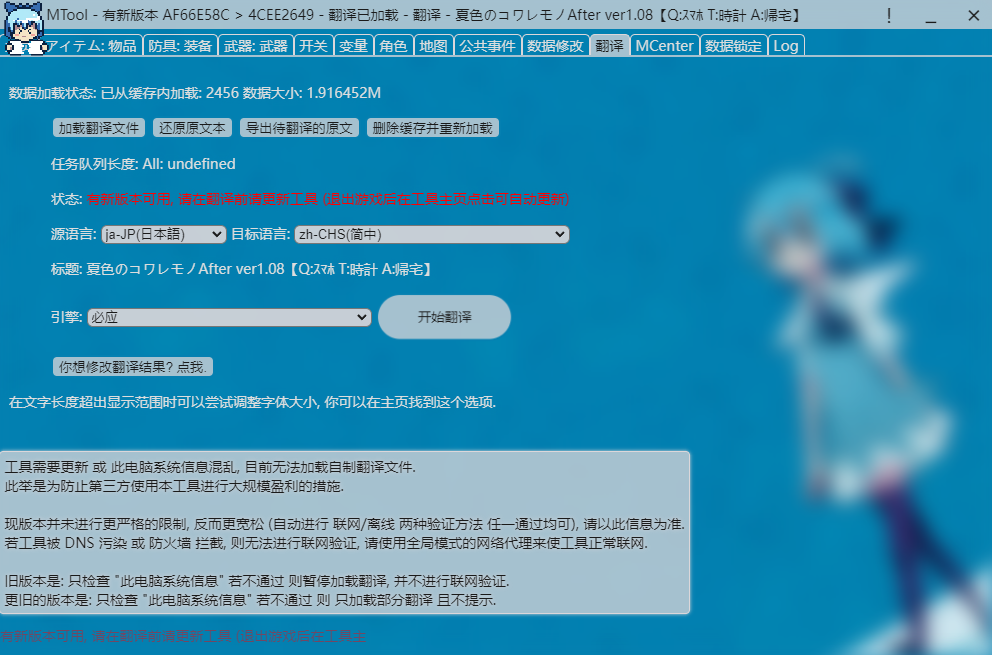992x655 pixels.
Task: Open the 角色 (characters) tab
Action: [x=393, y=45]
